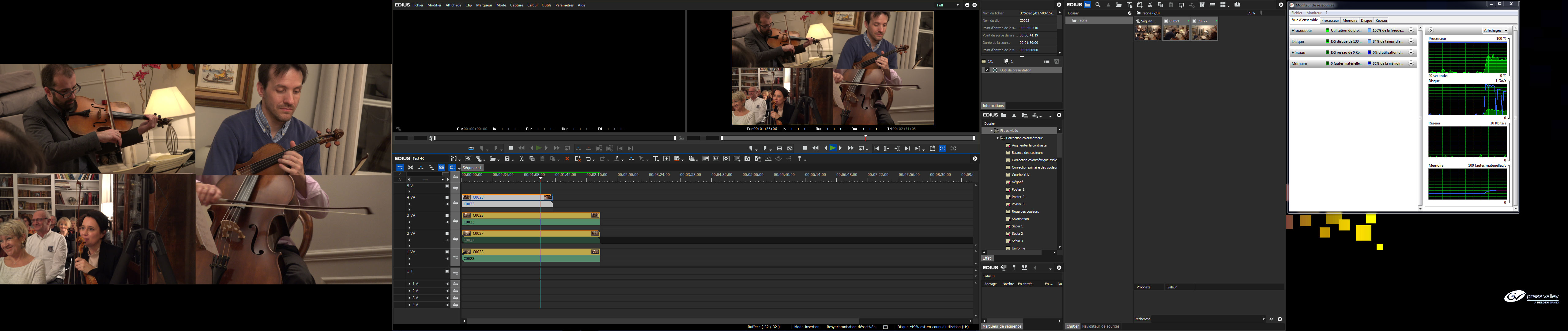
Task: Open the Moniteur menu in resource monitor
Action: tap(1314, 13)
